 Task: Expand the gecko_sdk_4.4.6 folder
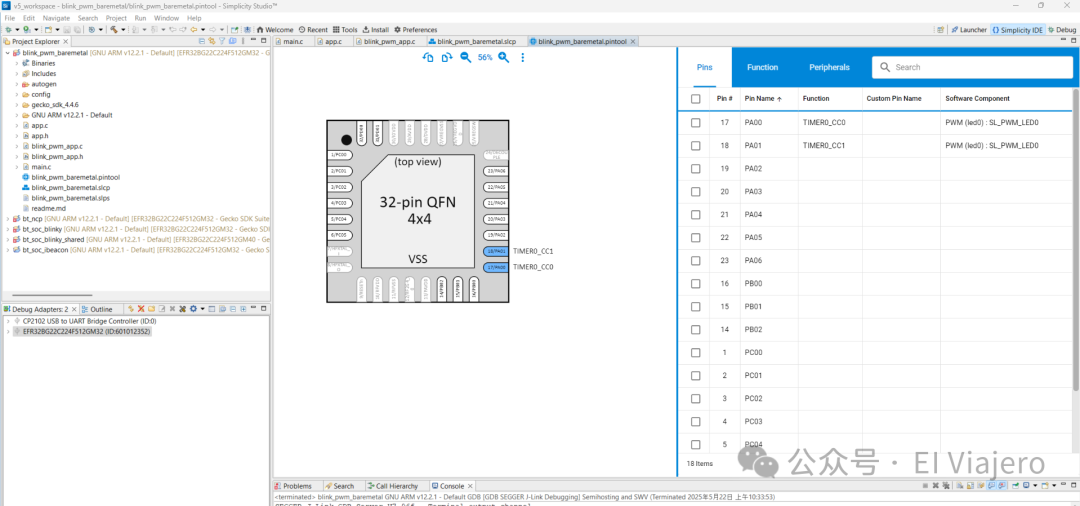pos(17,105)
